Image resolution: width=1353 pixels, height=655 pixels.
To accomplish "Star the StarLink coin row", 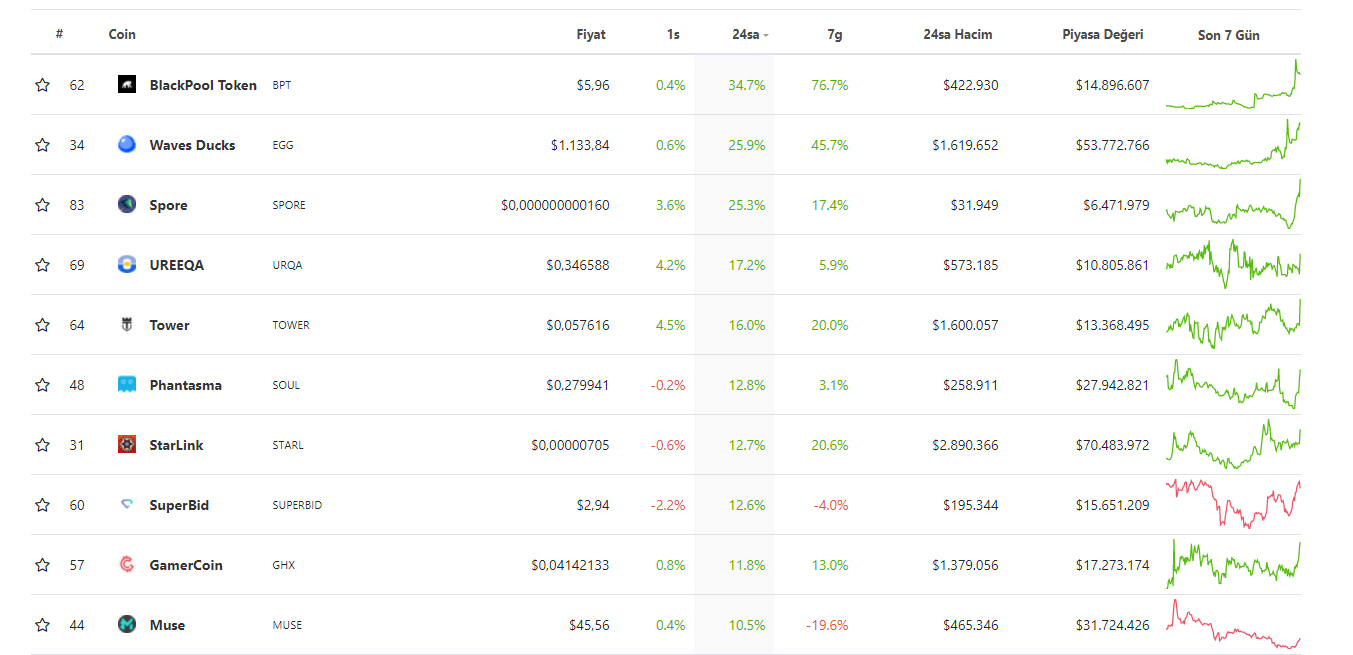I will pyautogui.click(x=42, y=445).
